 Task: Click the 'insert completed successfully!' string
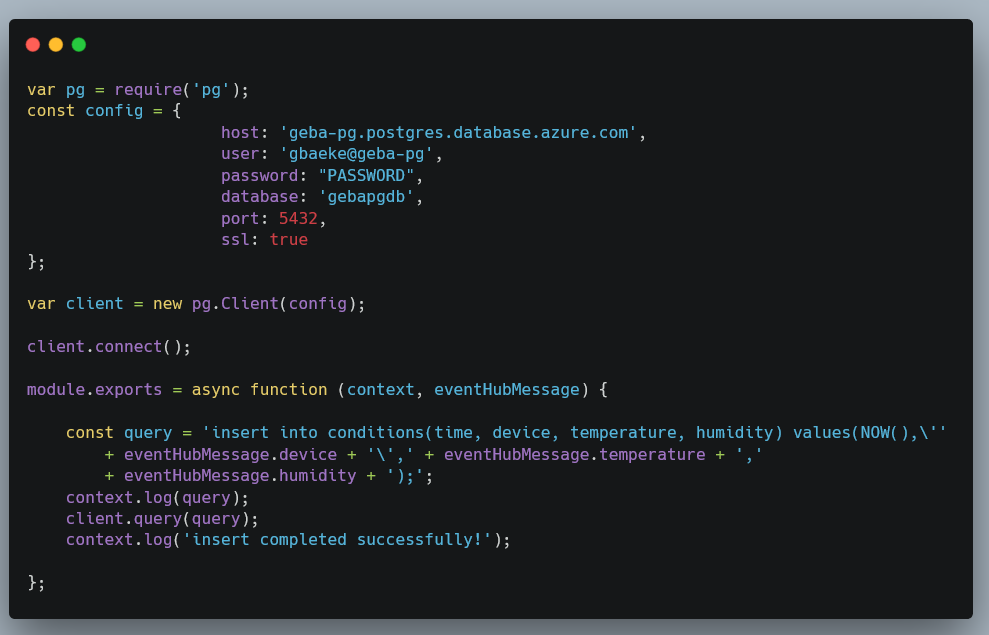337,540
